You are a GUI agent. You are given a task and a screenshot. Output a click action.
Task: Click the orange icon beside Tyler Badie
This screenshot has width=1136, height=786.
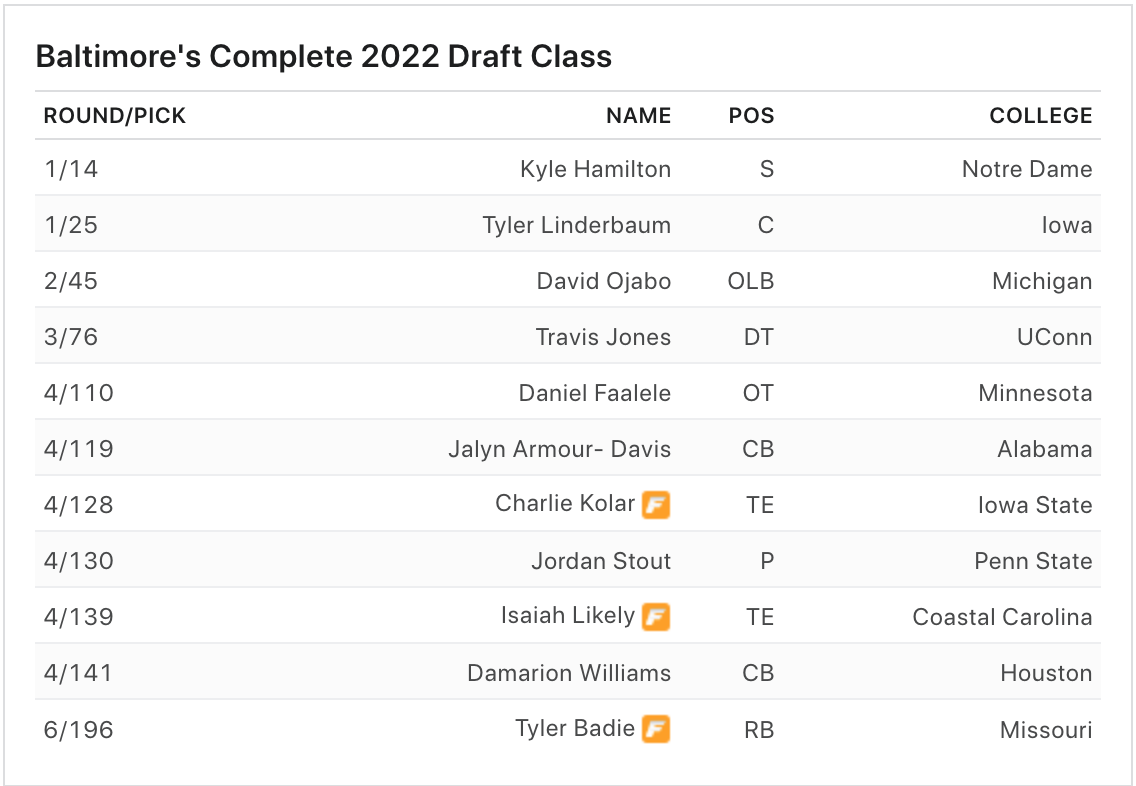(x=655, y=729)
